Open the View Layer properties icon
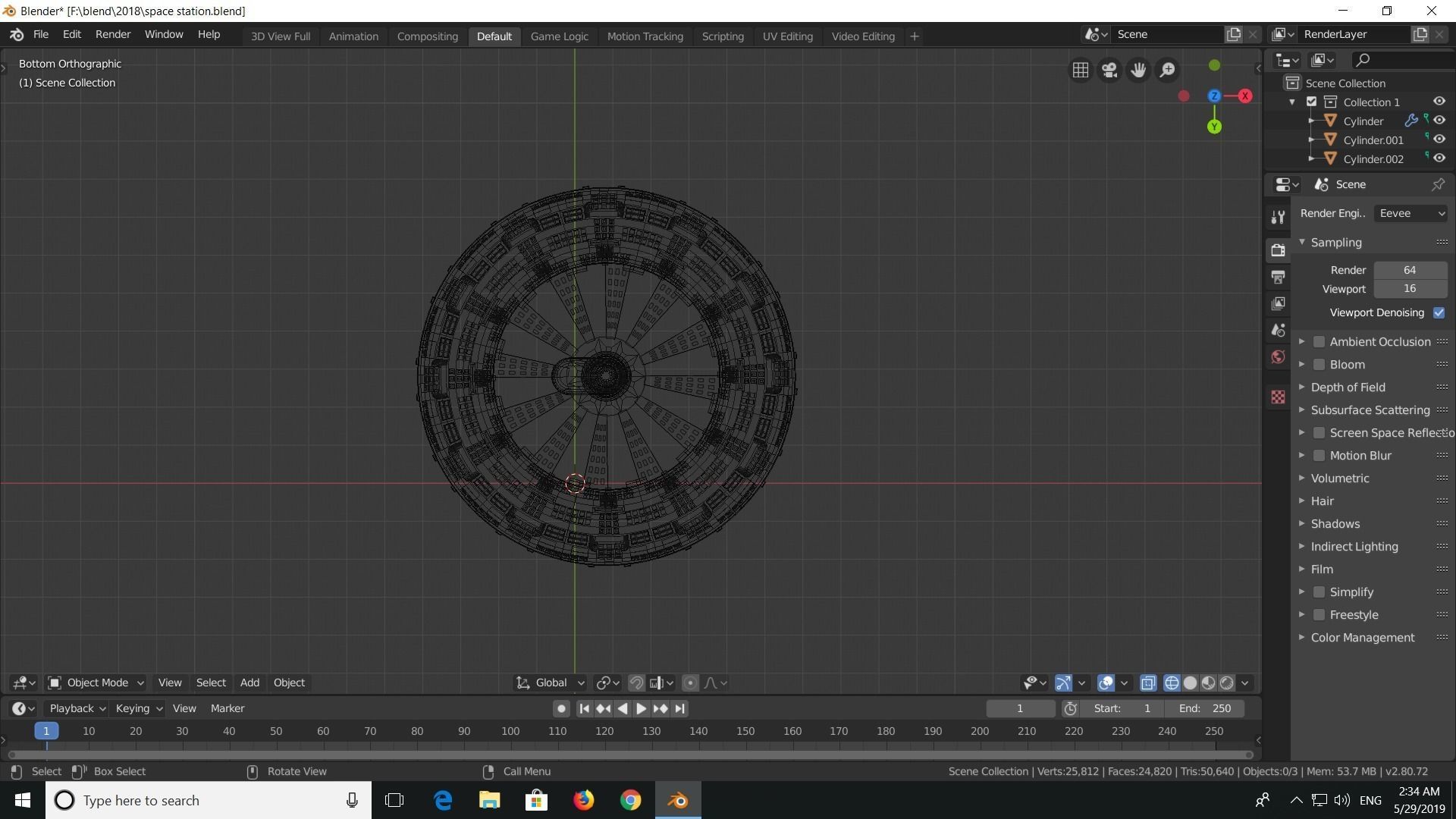The image size is (1456, 819). click(x=1278, y=303)
